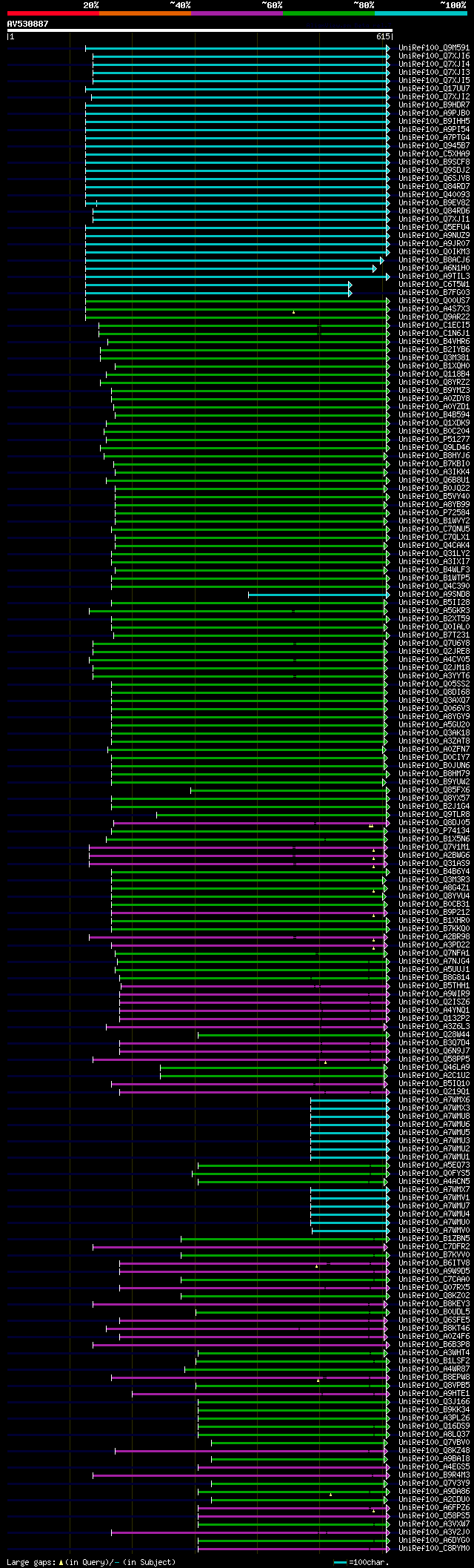This screenshot has width=474, height=1568.
Task: Open hit UniRef100_Q0IKM3
Action: point(434,251)
